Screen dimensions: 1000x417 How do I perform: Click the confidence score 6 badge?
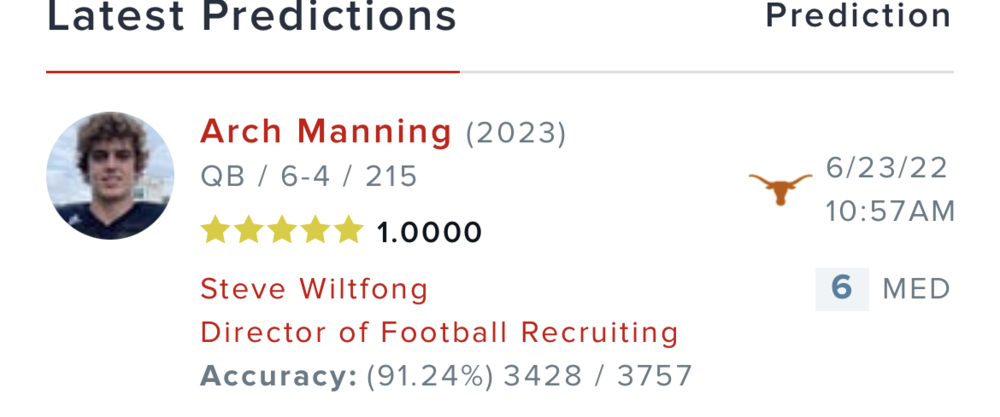coord(841,289)
